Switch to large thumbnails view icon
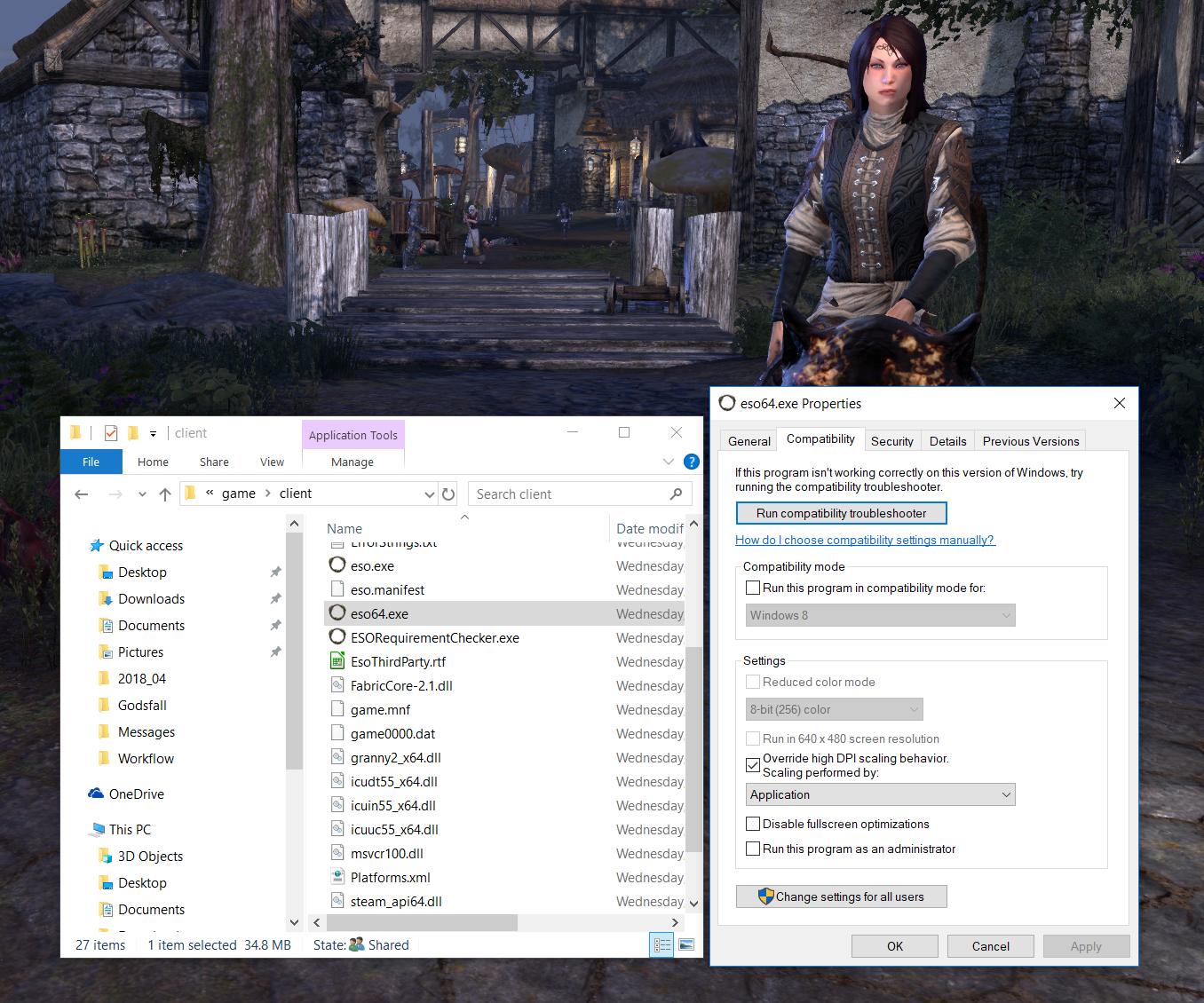The width and height of the screenshot is (1204, 1003). (686, 945)
